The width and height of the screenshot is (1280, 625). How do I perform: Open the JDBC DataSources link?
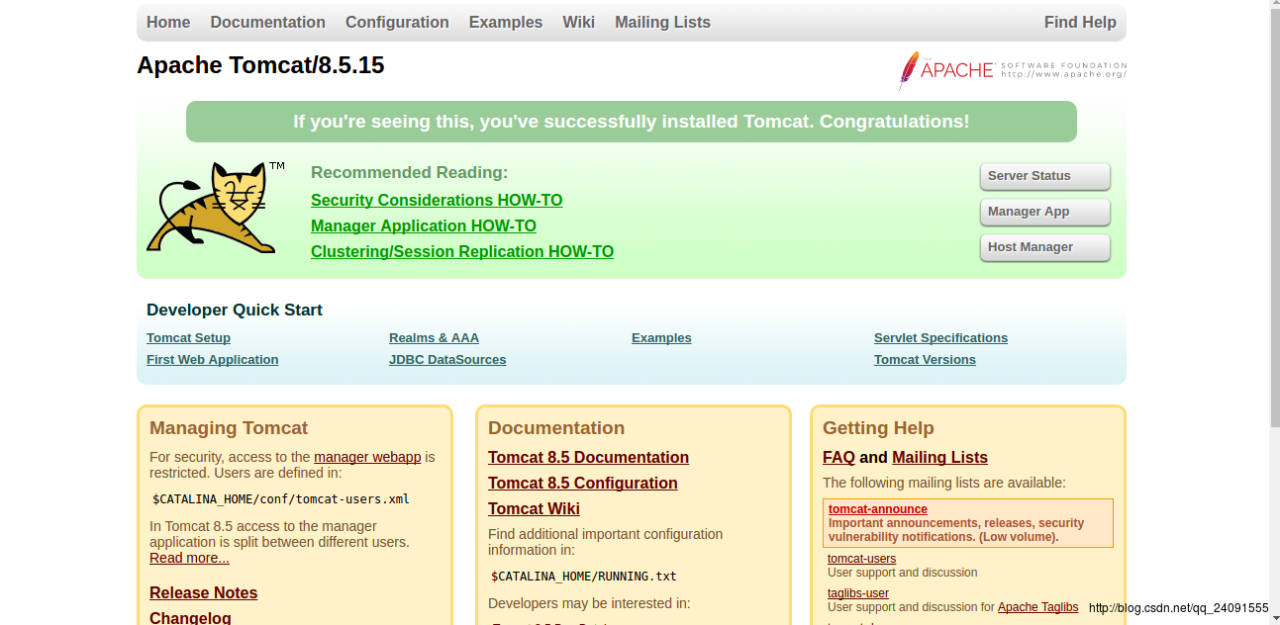[447, 360]
